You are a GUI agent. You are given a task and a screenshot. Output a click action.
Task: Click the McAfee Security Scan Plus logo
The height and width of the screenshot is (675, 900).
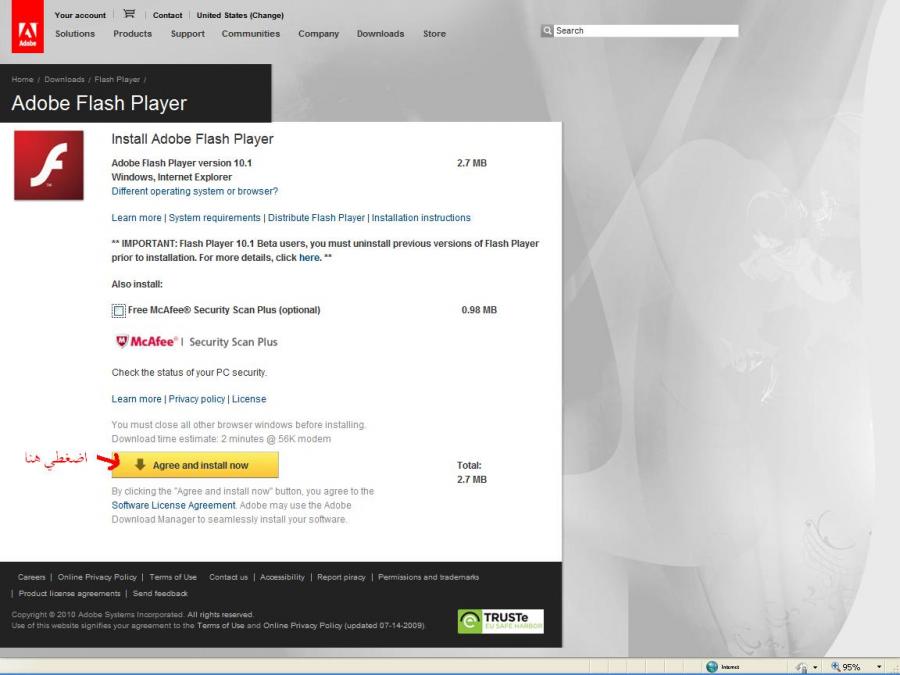(x=196, y=342)
